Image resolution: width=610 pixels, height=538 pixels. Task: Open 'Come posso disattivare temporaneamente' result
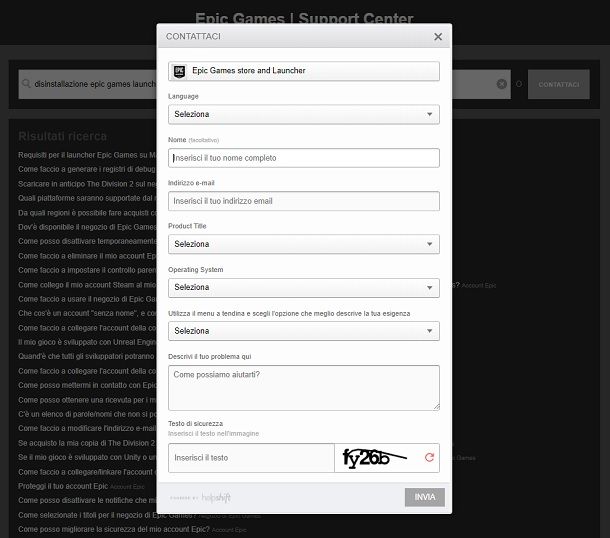pyautogui.click(x=87, y=241)
